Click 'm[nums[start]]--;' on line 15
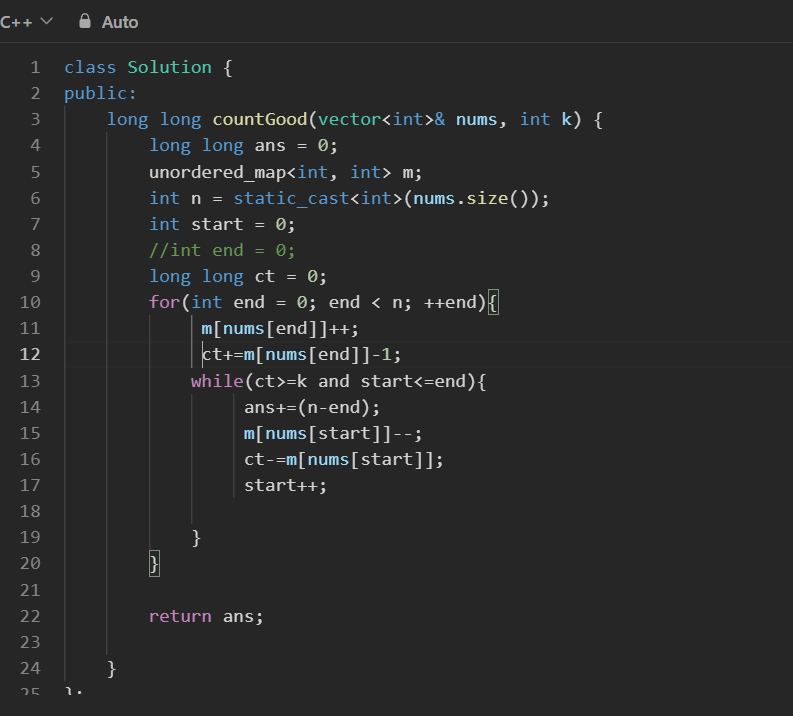793x716 pixels. point(333,433)
